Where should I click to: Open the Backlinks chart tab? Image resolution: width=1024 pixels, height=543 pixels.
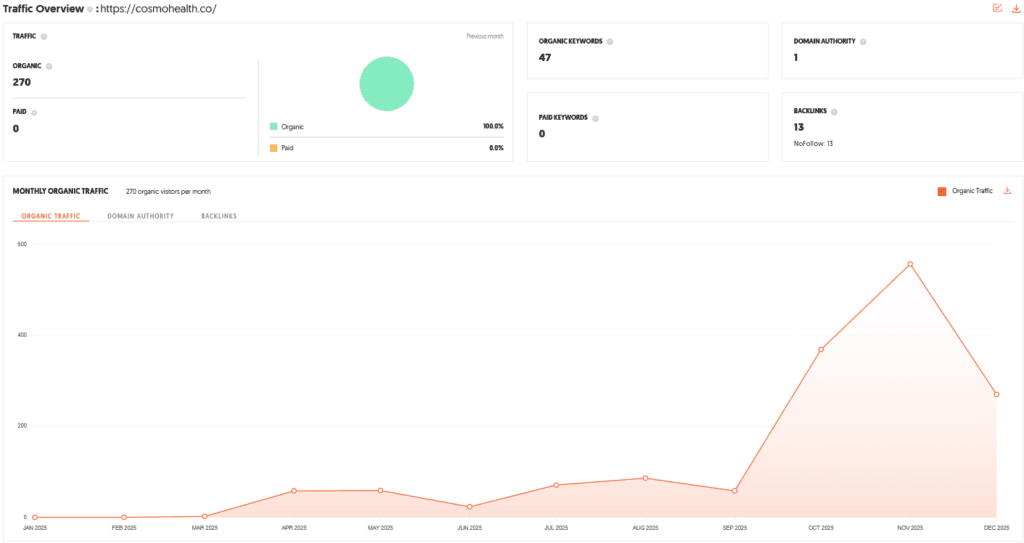tap(218, 216)
